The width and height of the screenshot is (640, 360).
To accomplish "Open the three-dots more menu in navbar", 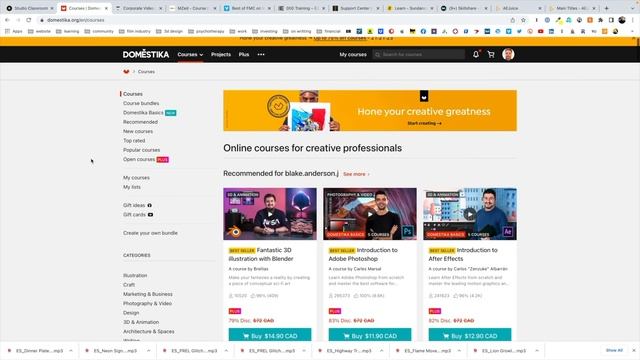I will tap(261, 54).
